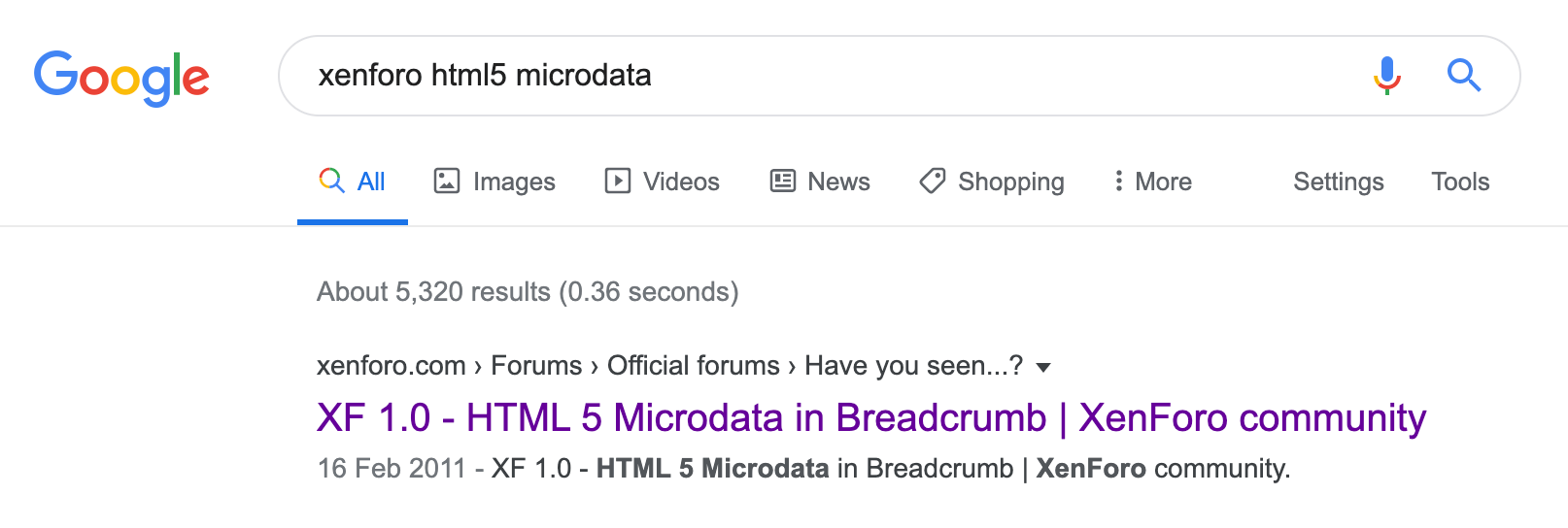Open the Tools filter options
Viewport: 1568px width, 528px height.
(1459, 181)
